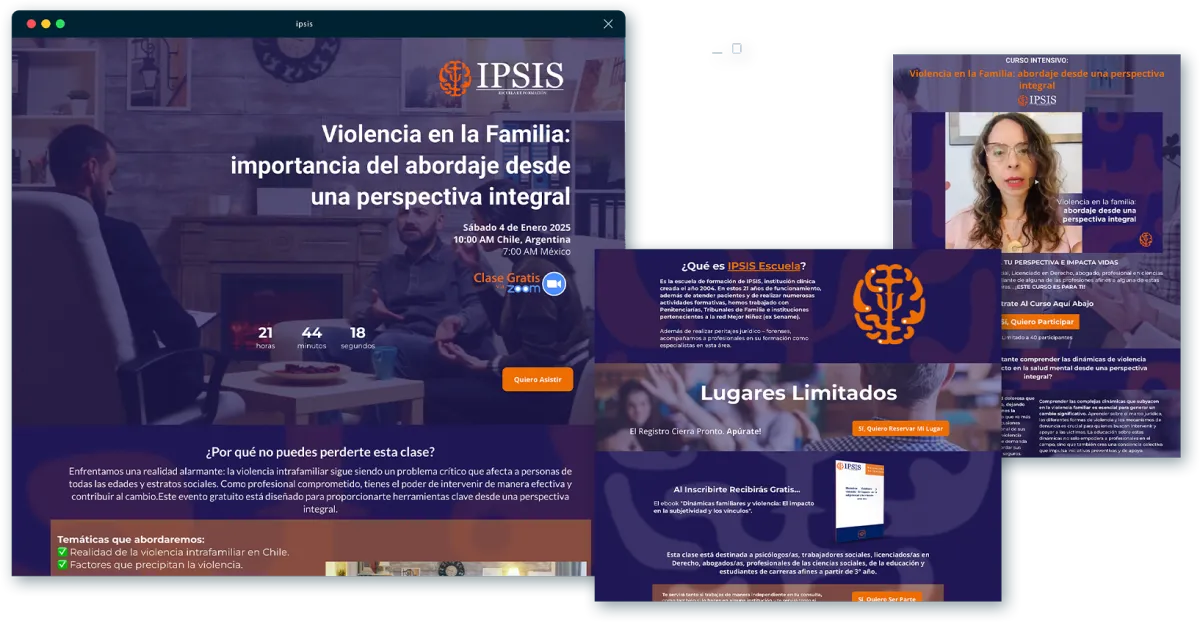This screenshot has height=622, width=1200.
Task: Click the 'CURSO INTENSIVO:' label
Action: [x=1037, y=61]
